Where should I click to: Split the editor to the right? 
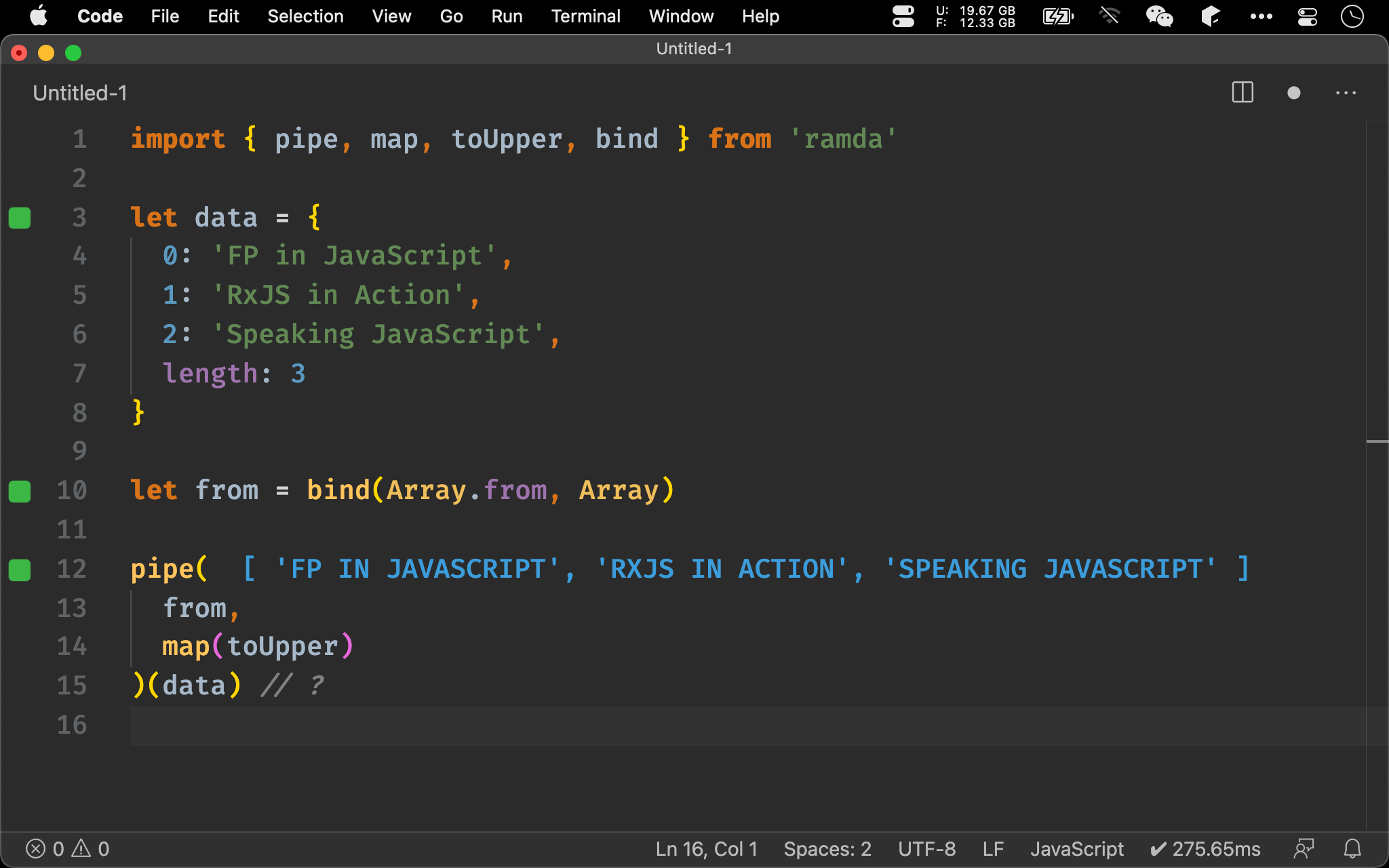(x=1243, y=92)
